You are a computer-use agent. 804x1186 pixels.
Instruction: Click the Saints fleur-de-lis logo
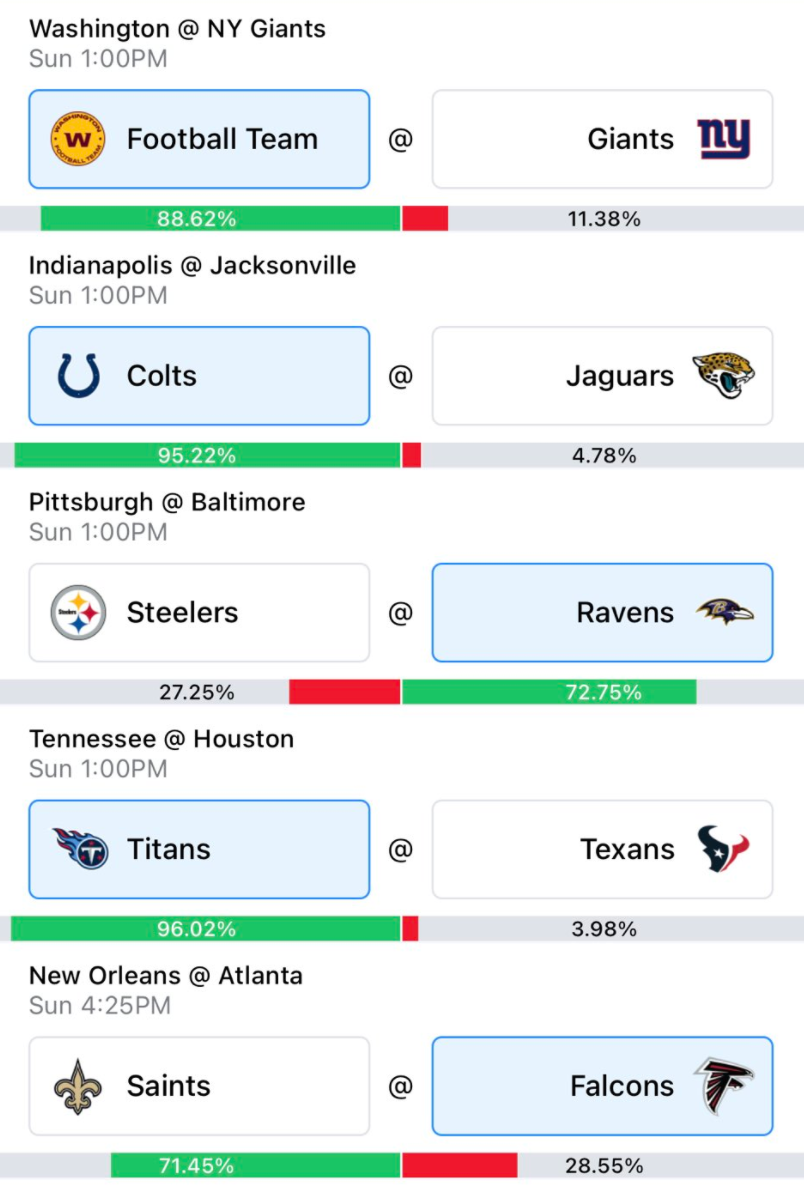78,1086
